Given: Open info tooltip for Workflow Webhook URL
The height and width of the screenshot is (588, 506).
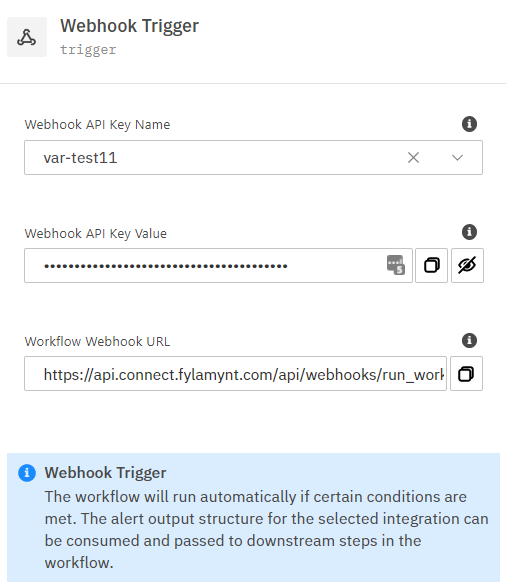Looking at the screenshot, I should tap(469, 340).
